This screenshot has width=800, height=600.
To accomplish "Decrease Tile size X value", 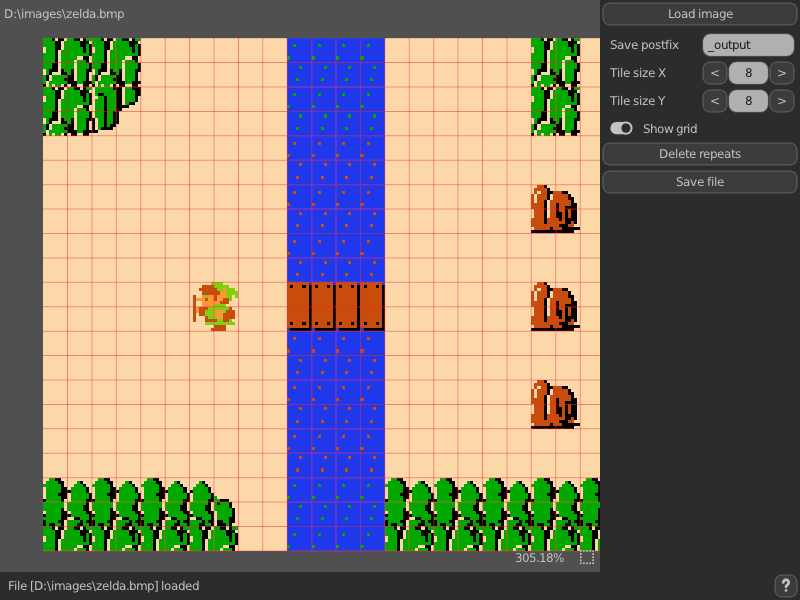I will [715, 73].
